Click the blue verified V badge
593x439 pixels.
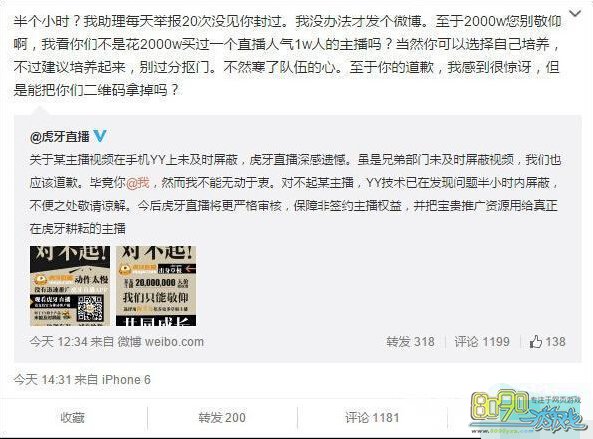(x=100, y=136)
